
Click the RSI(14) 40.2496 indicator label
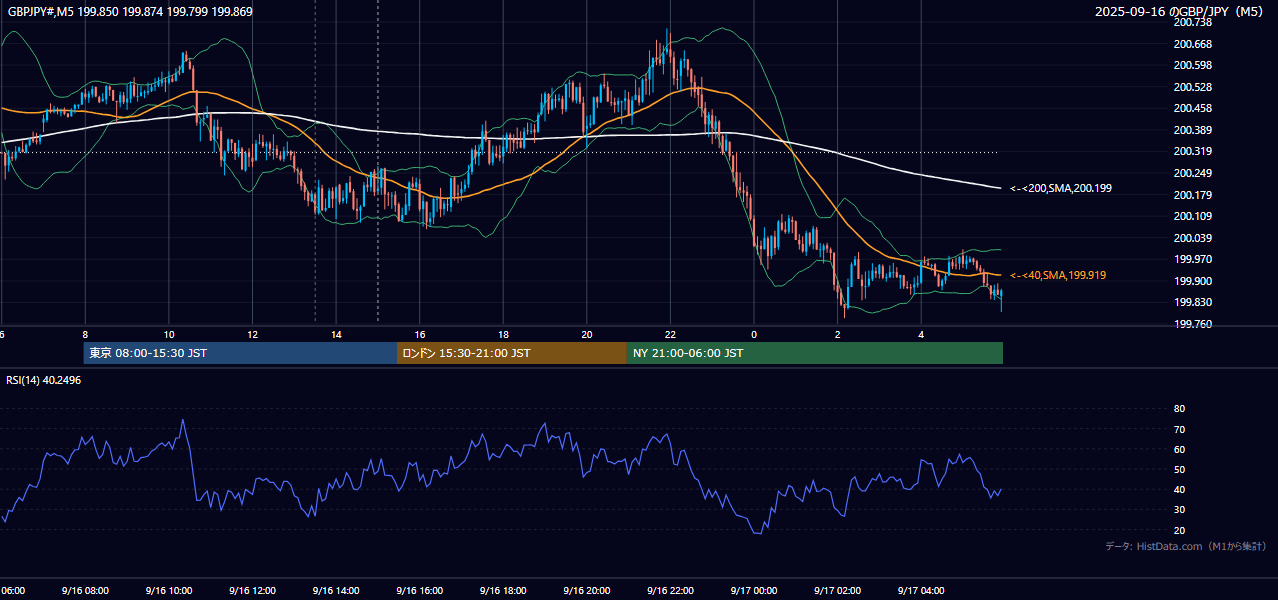[x=44, y=380]
